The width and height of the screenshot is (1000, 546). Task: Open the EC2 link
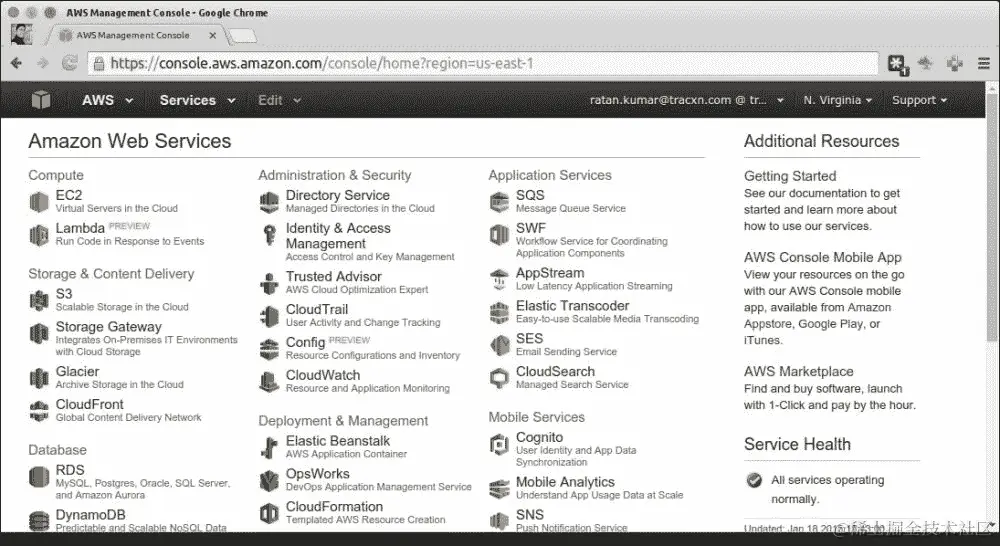click(x=69, y=195)
